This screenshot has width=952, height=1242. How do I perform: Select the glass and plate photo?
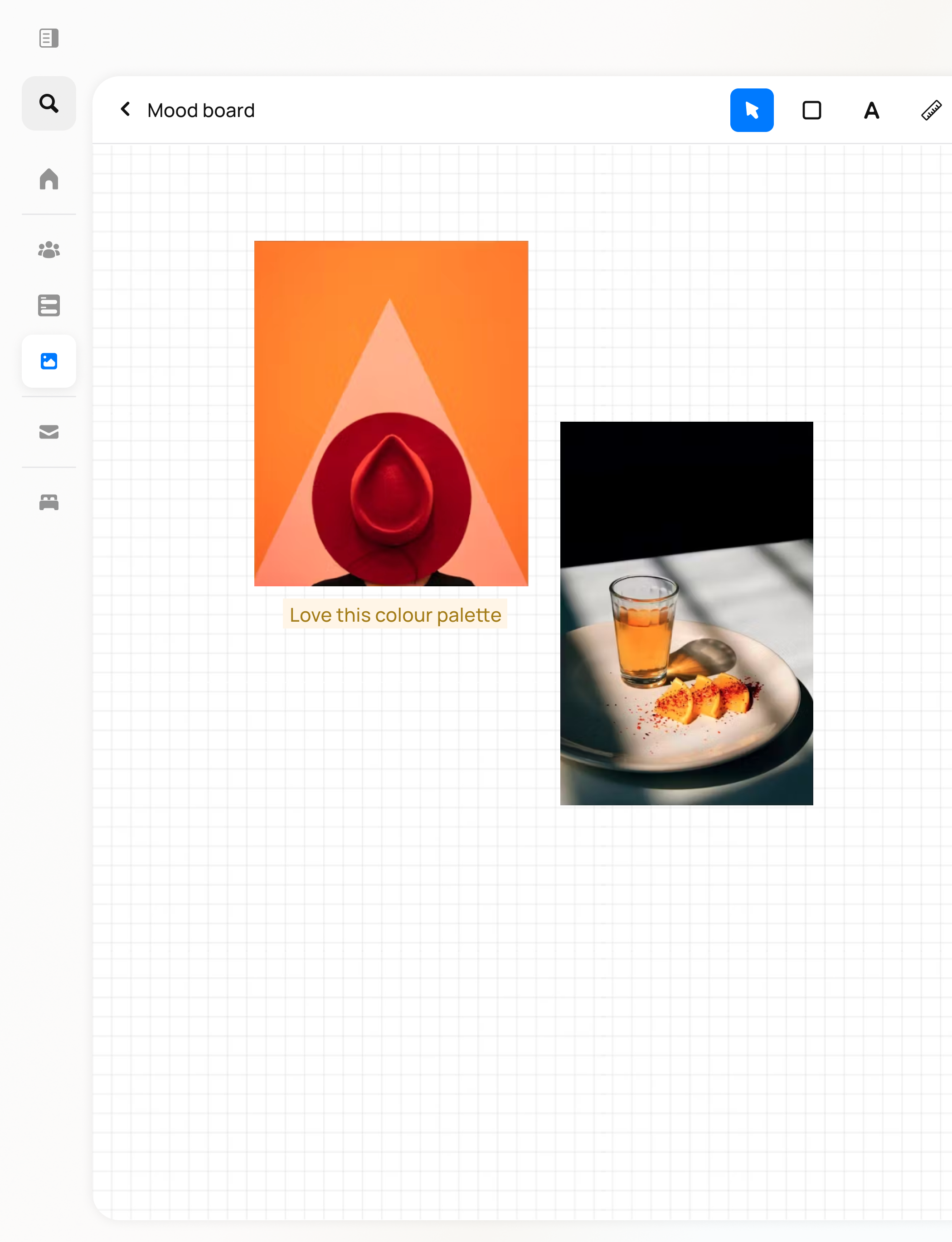coord(685,652)
